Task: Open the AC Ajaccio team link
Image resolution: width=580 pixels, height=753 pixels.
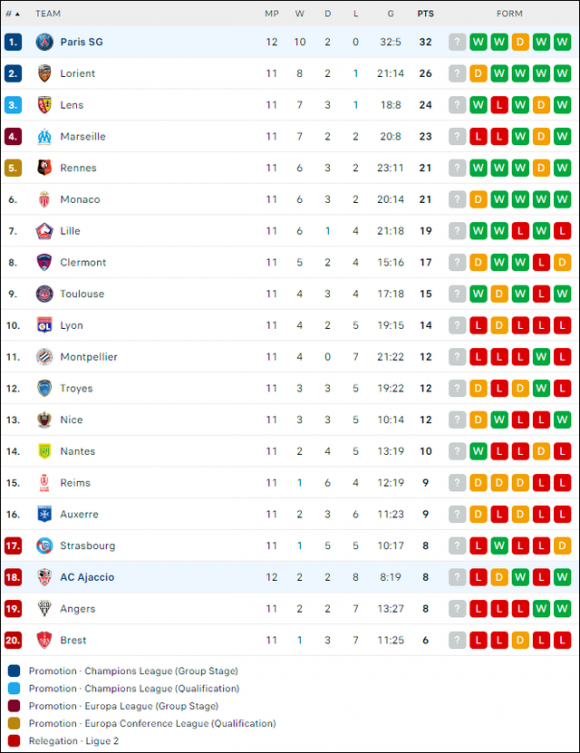Action: coord(87,577)
